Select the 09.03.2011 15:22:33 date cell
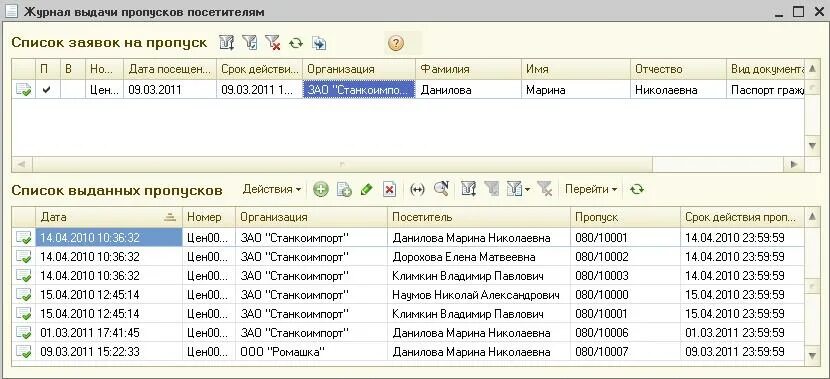Image resolution: width=830 pixels, height=379 pixels. coord(109,352)
